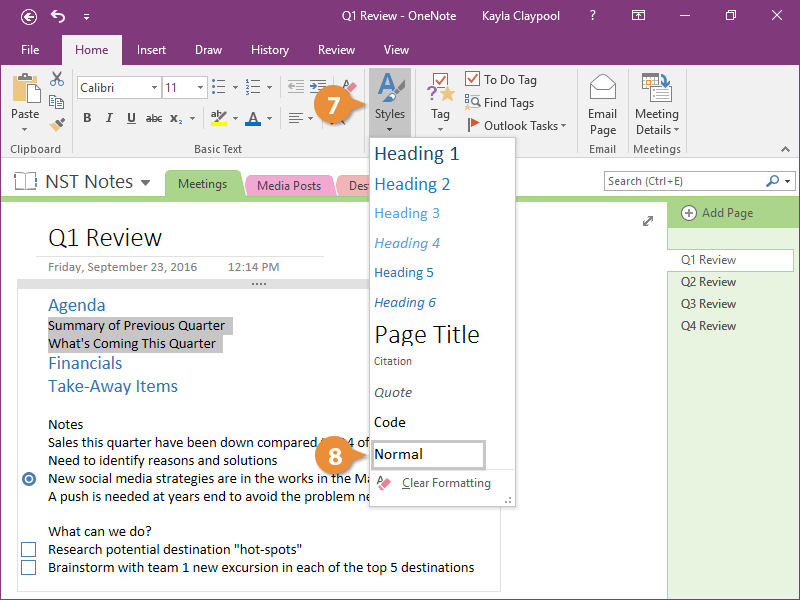Toggle the To Do Tag checkbox

(473, 80)
